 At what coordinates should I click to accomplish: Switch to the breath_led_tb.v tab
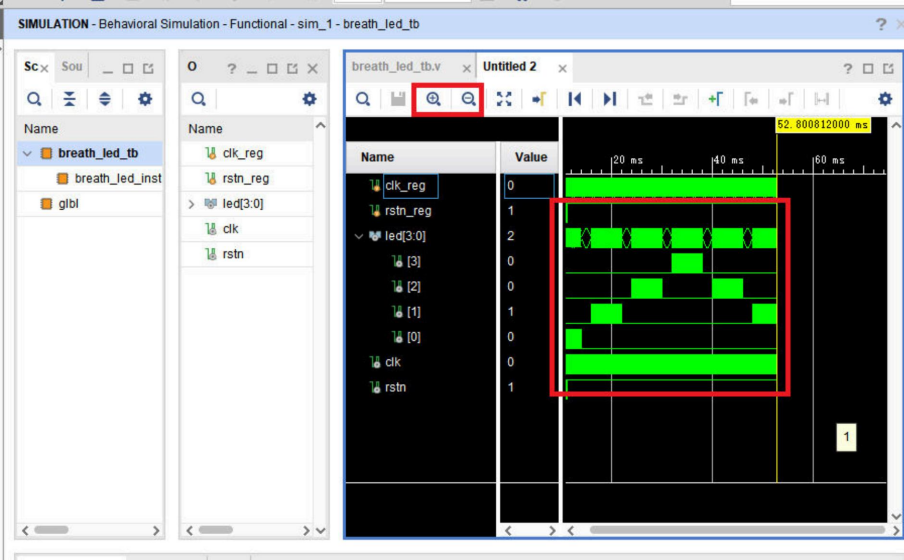[396, 67]
